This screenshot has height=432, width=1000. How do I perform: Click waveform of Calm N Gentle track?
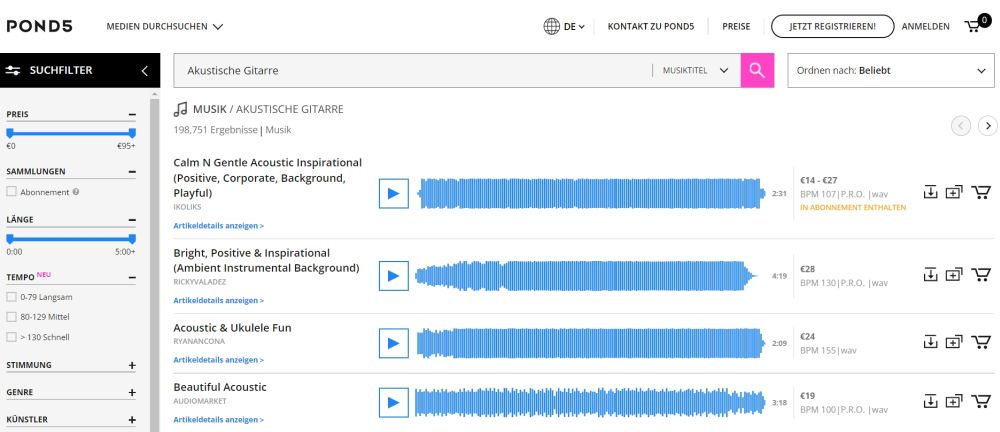(x=591, y=193)
